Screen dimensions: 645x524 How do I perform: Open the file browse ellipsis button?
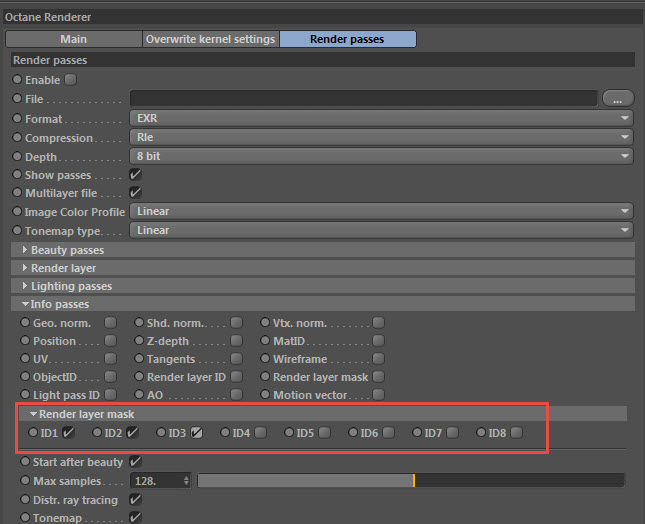(618, 99)
